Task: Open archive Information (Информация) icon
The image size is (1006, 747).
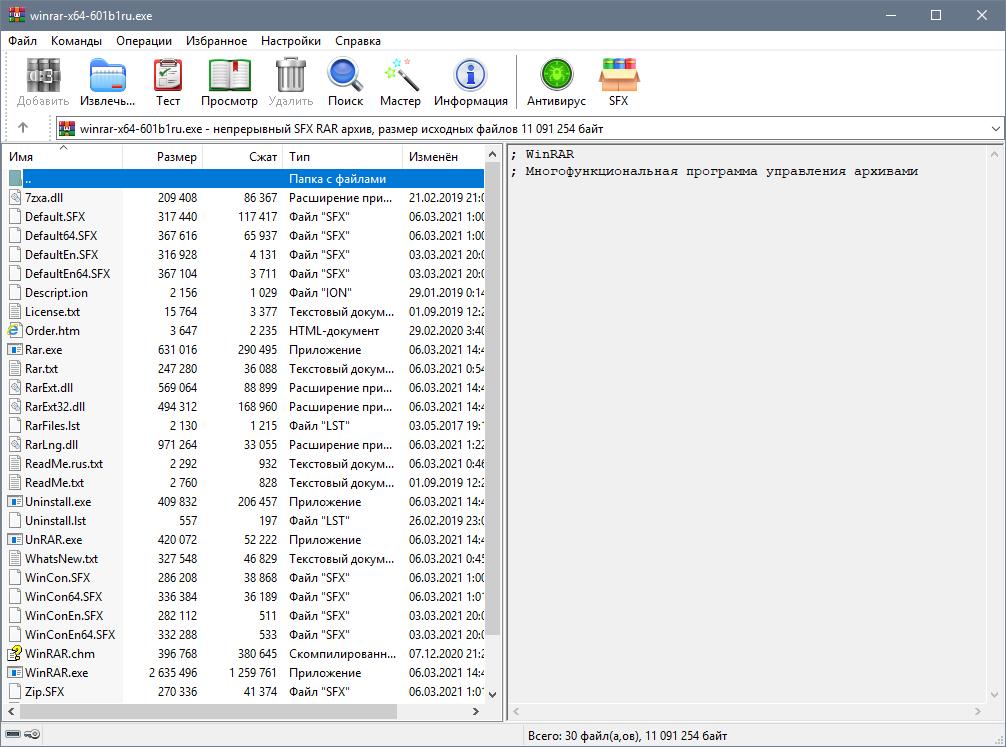Action: coord(470,82)
